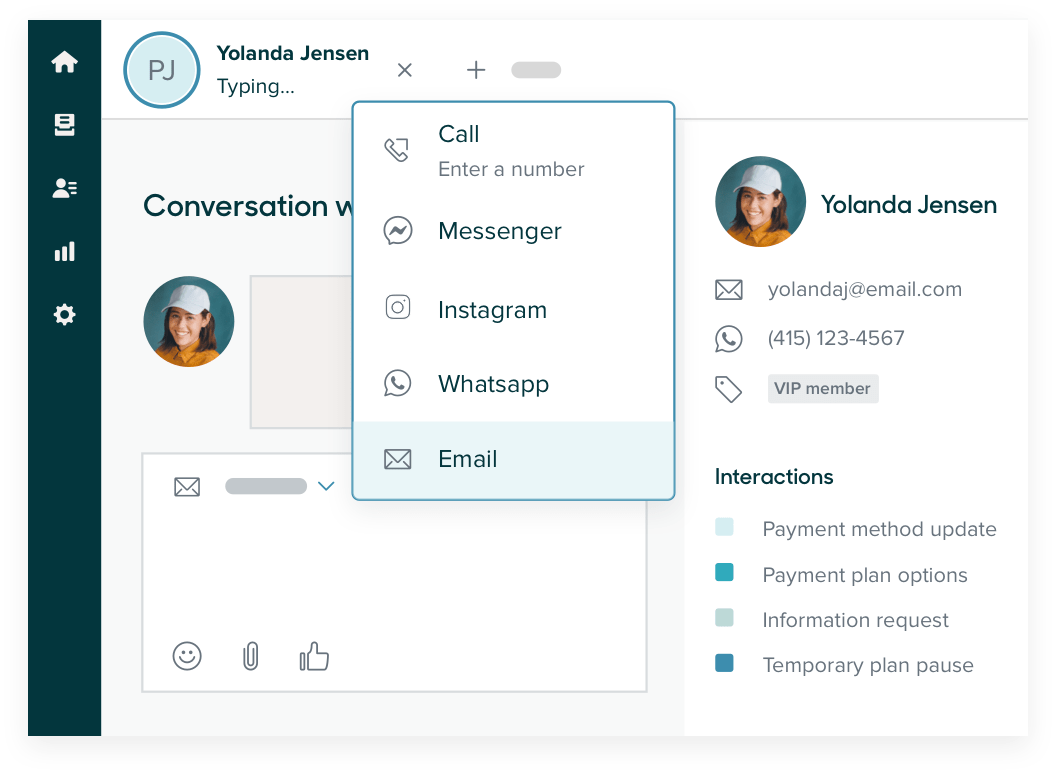1056x774 pixels.
Task: Choose Messenger from the channel menu
Action: click(513, 231)
